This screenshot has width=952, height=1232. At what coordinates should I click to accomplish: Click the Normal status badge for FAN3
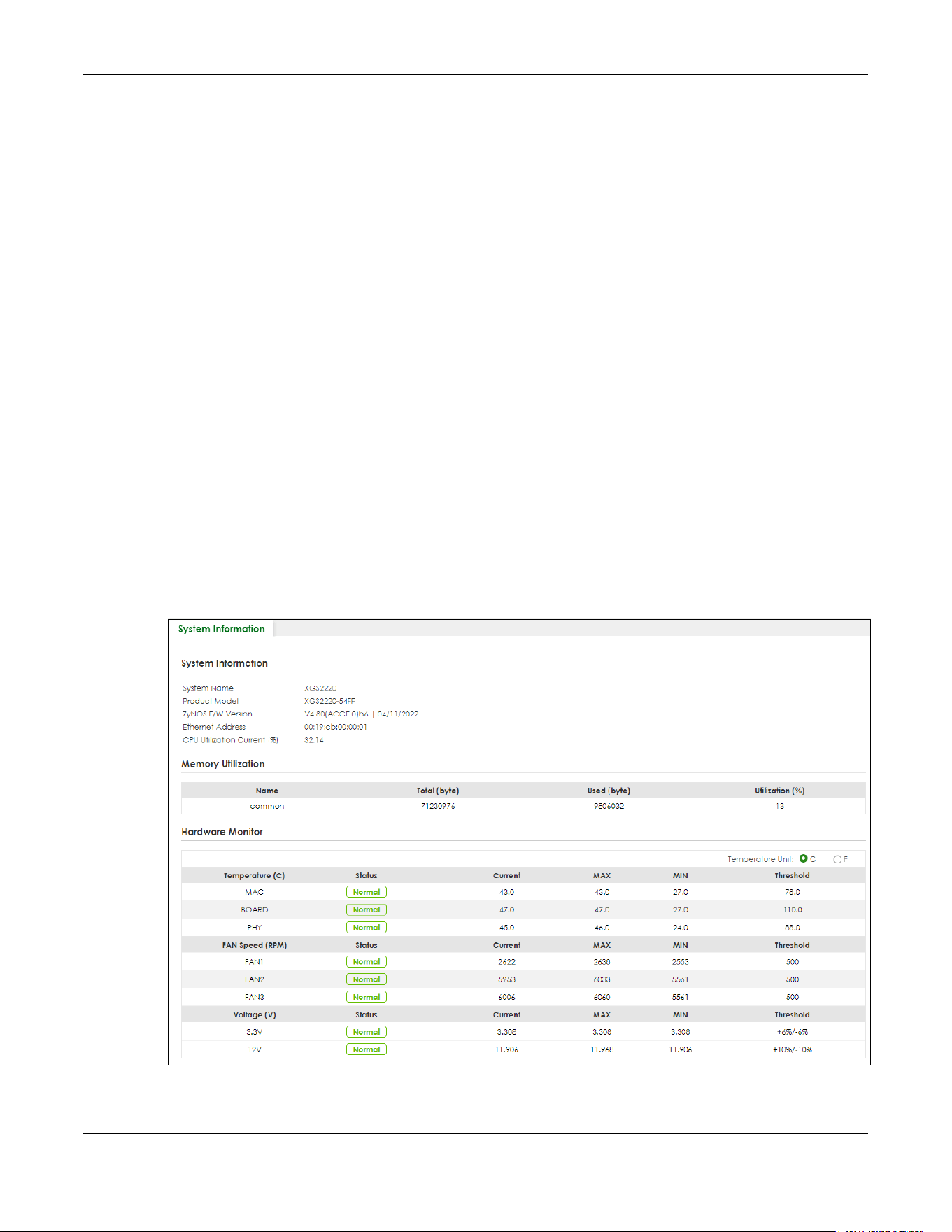pyautogui.click(x=367, y=997)
